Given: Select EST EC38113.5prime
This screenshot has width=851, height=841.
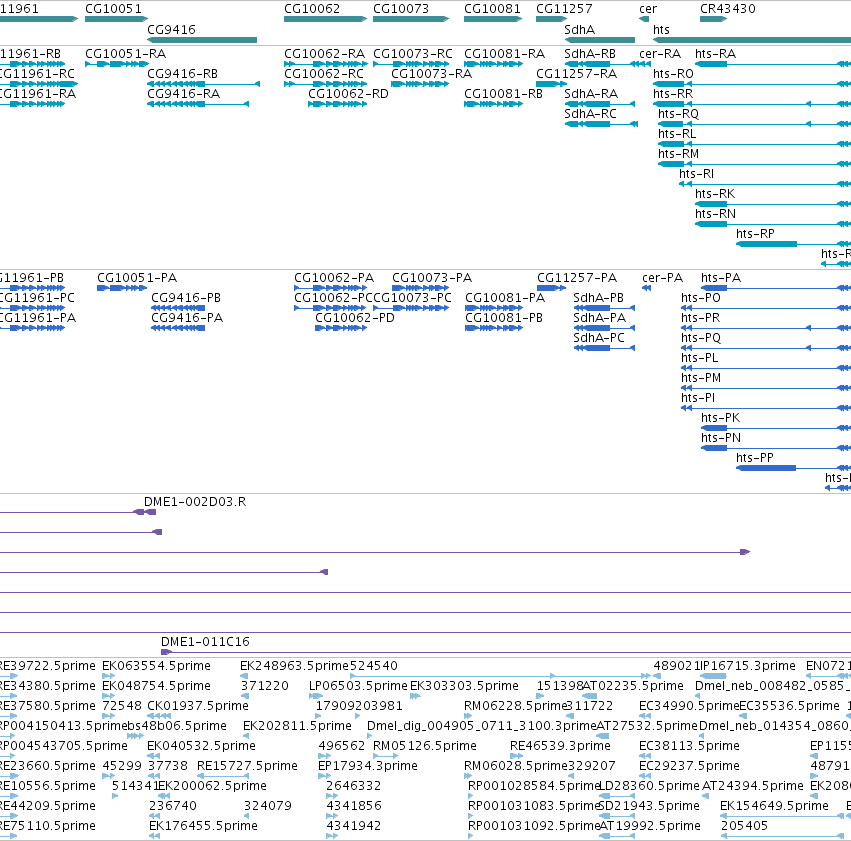Looking at the screenshot, I should pyautogui.click(x=689, y=746).
